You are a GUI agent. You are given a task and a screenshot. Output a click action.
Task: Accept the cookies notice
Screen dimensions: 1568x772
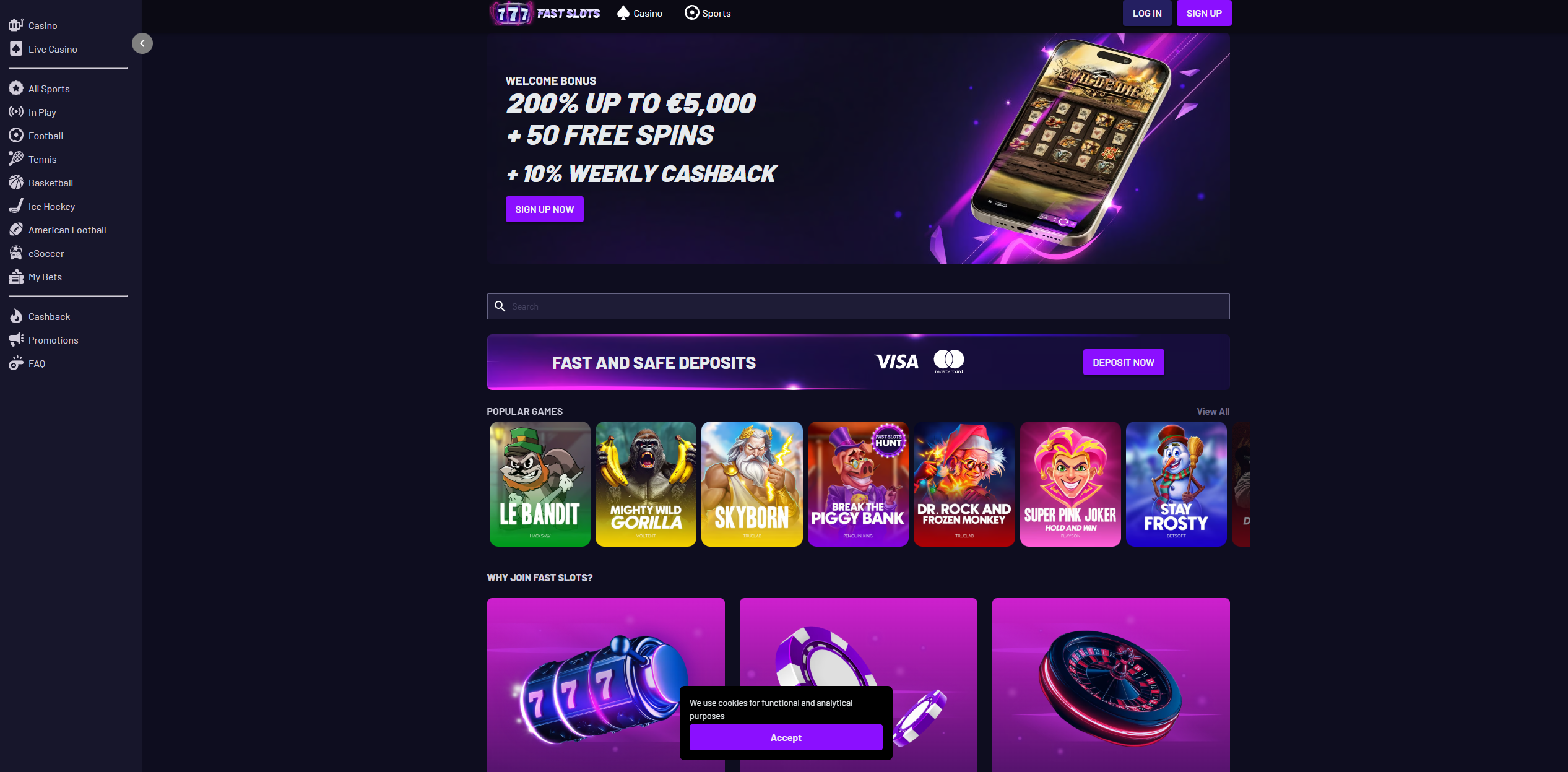click(x=786, y=737)
